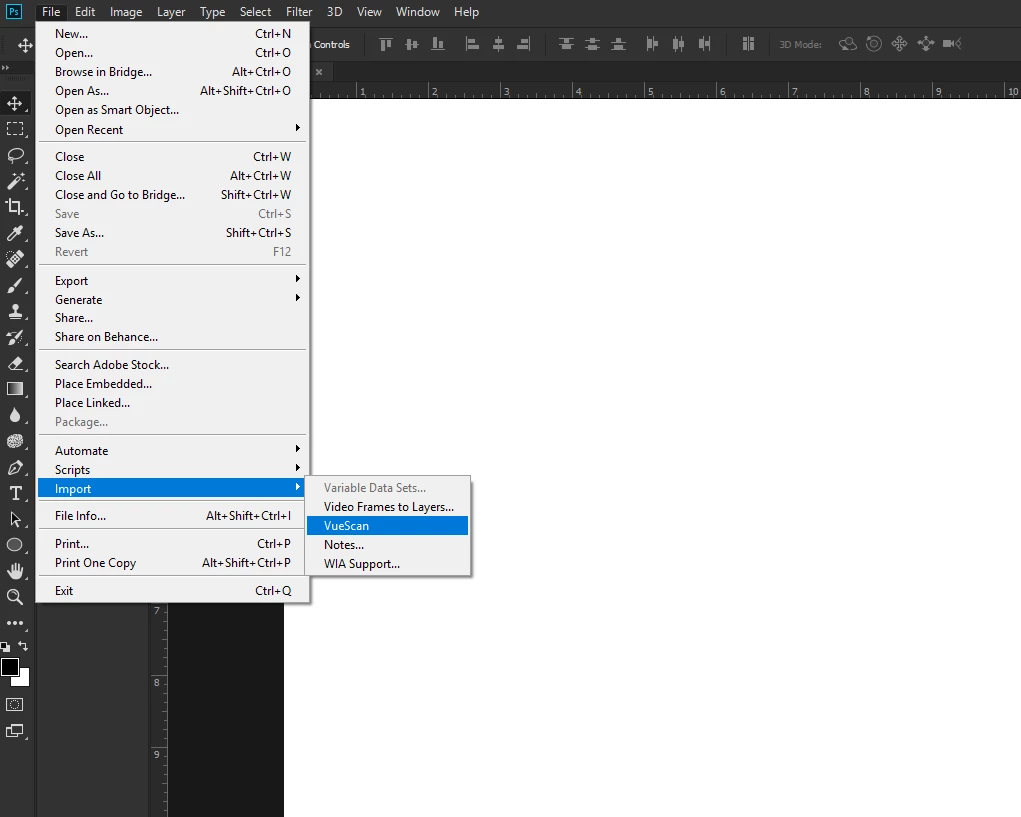Align left edges in options bar
1021x817 pixels.
tap(473, 44)
